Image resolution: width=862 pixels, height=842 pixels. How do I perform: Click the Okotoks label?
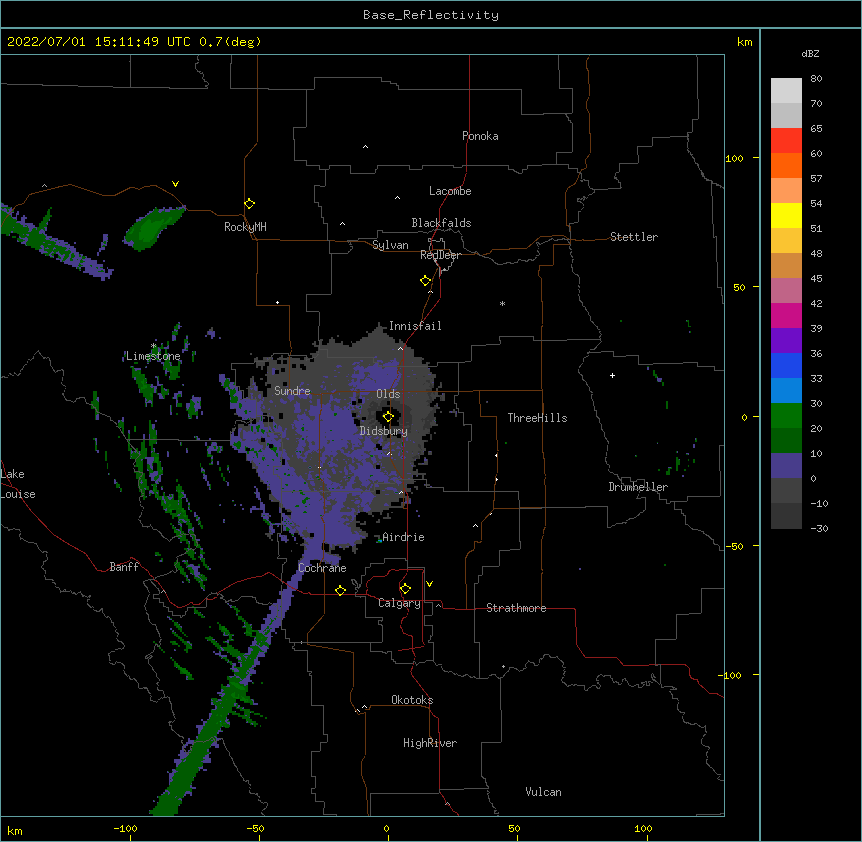(x=412, y=700)
